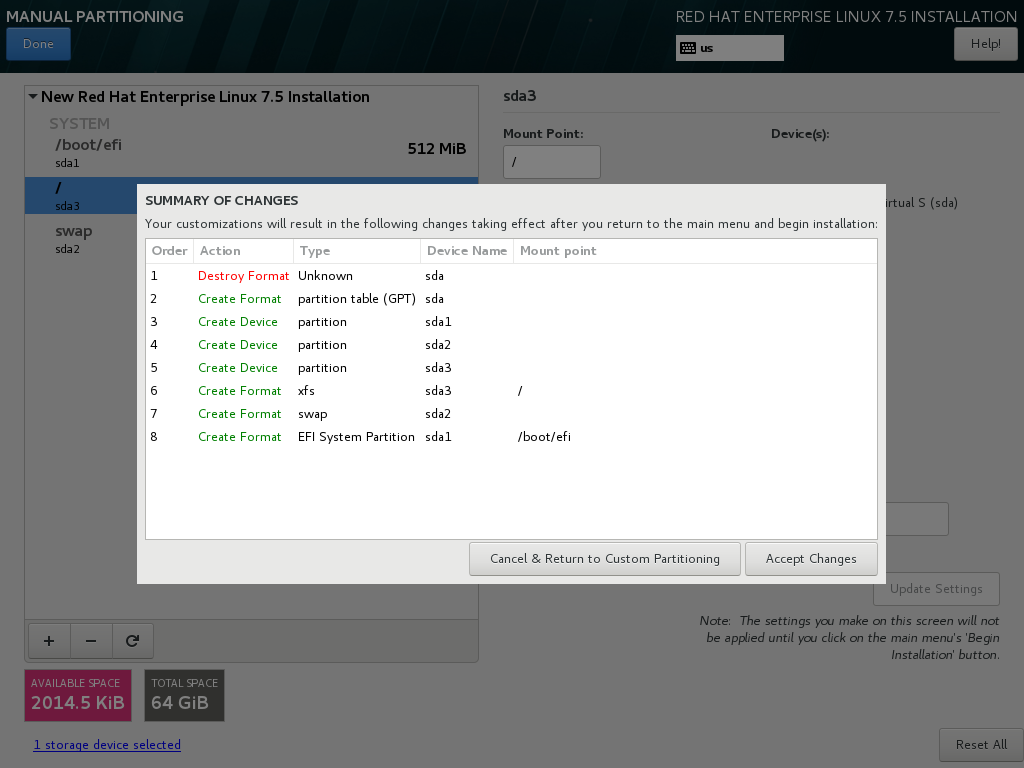This screenshot has height=768, width=1024.
Task: Accept Changes in the summary dialog
Action: tap(811, 558)
